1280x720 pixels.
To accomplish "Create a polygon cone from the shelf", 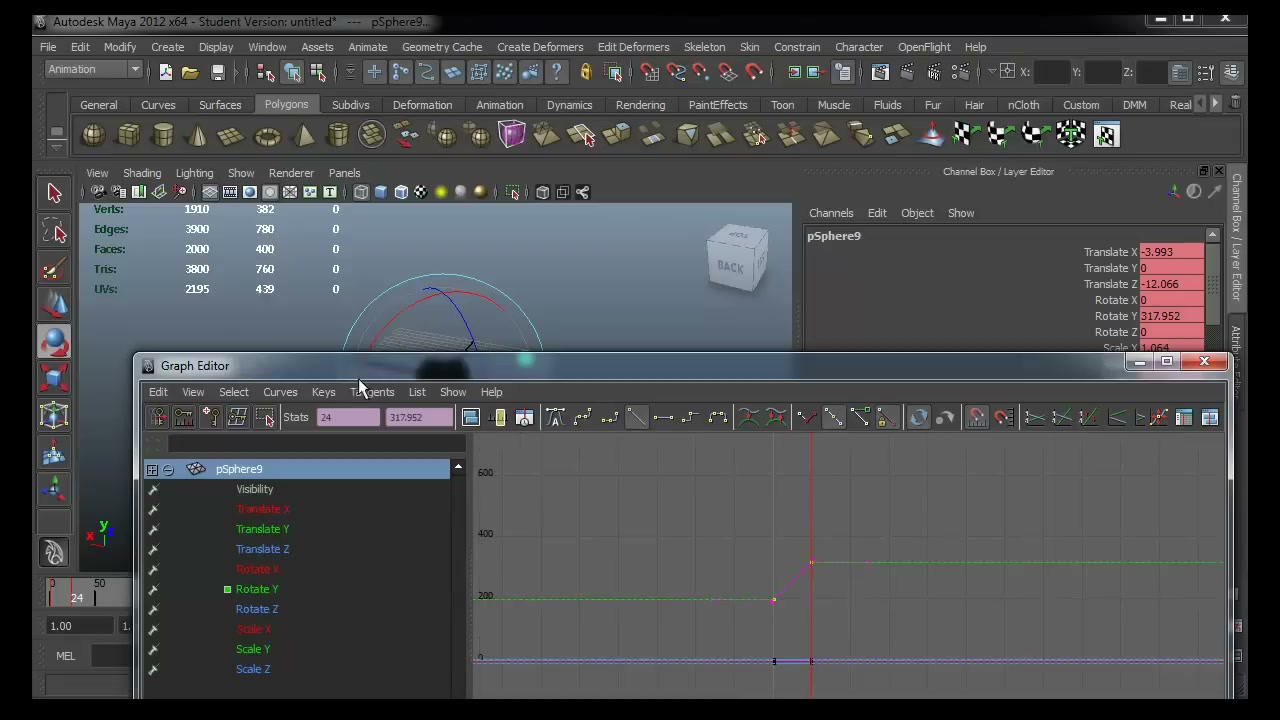I will (197, 135).
